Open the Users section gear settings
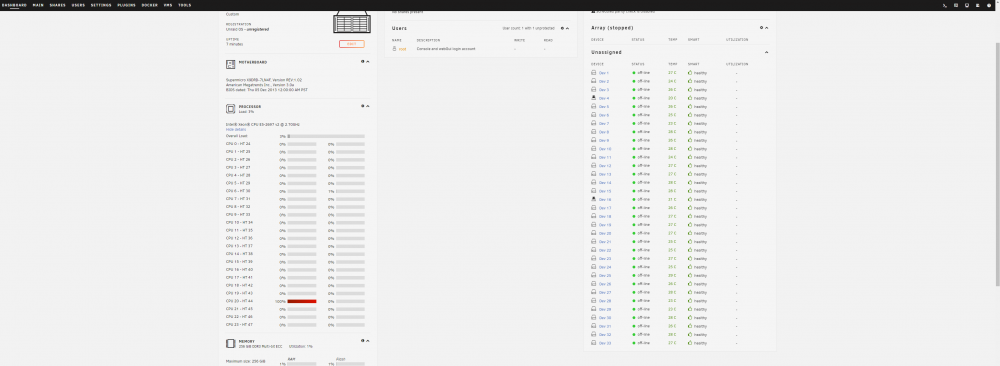The width and height of the screenshot is (1000, 366). (x=562, y=28)
